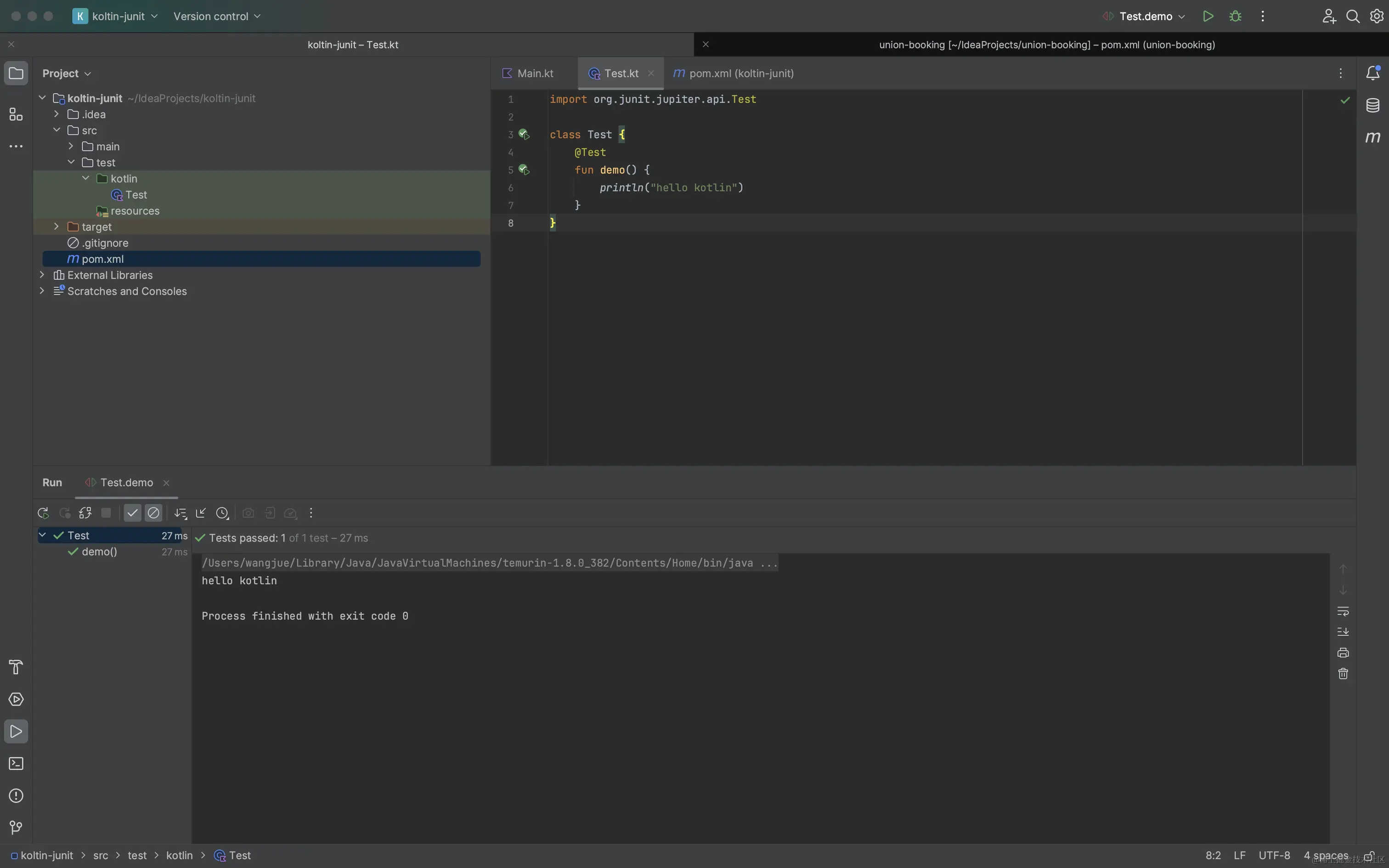
Task: Toggle scroll to end of console
Action: 1343,632
